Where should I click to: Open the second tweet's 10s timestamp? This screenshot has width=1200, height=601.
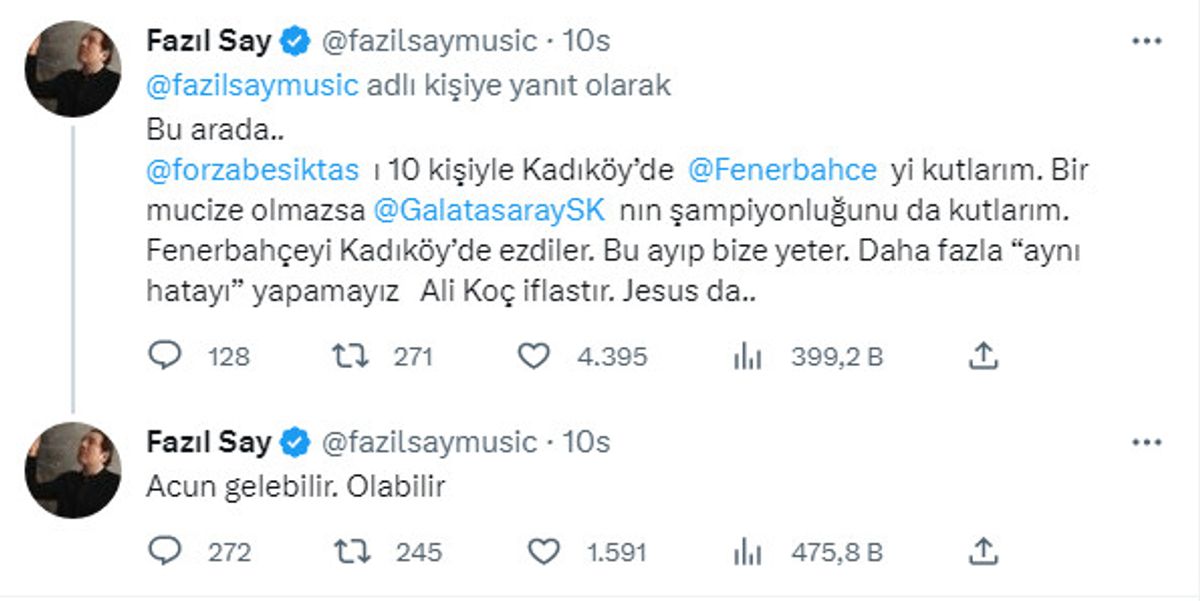click(587, 441)
